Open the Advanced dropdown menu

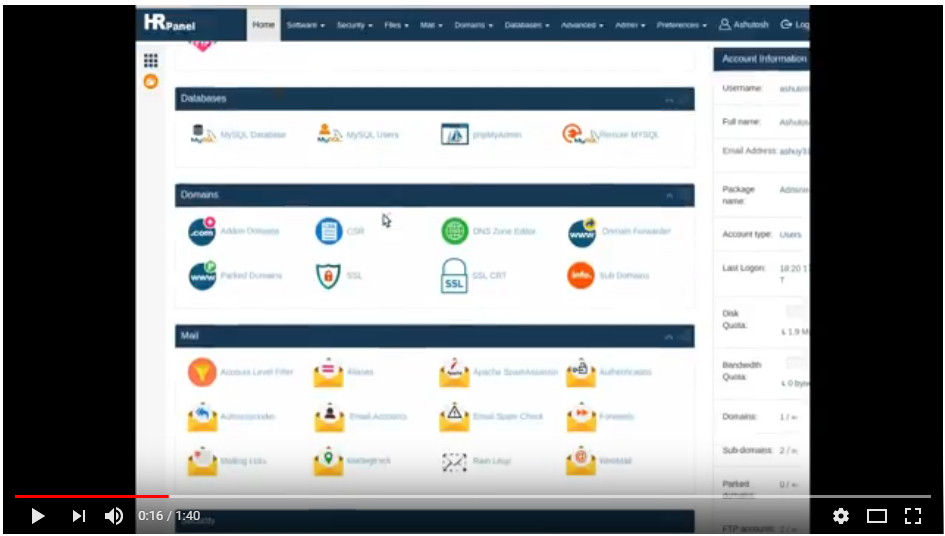pyautogui.click(x=582, y=25)
